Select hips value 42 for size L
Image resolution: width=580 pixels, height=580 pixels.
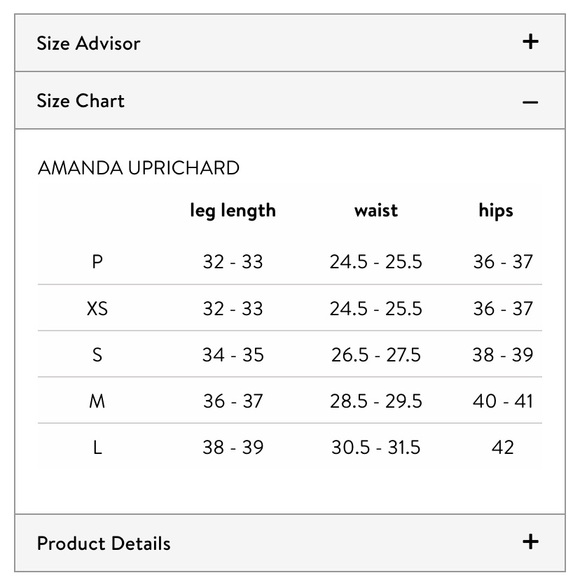[503, 448]
